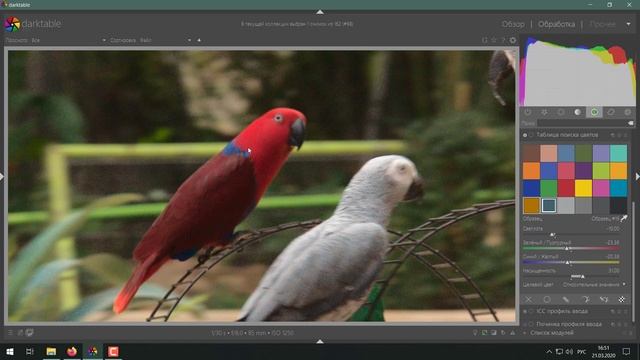Show only active modules group
This screenshot has width=640, height=360.
[528, 112]
